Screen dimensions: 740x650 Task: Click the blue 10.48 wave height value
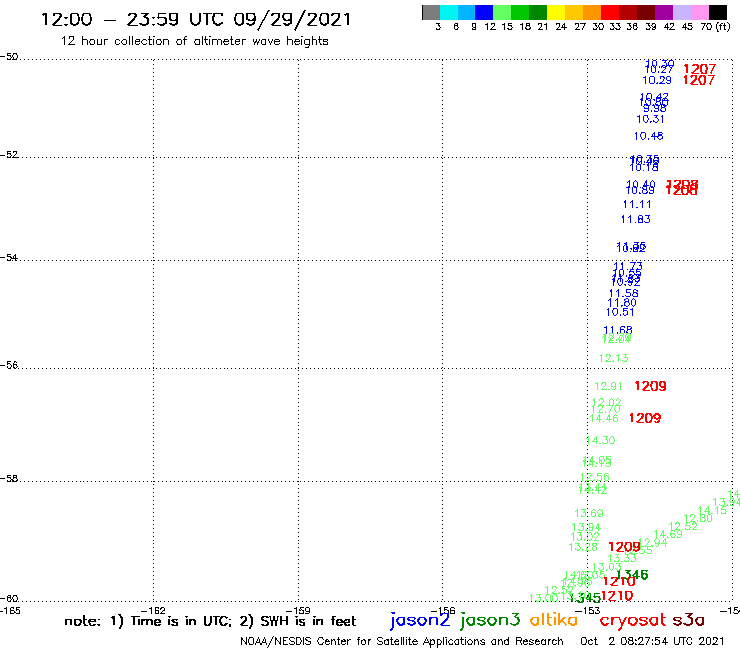point(648,136)
